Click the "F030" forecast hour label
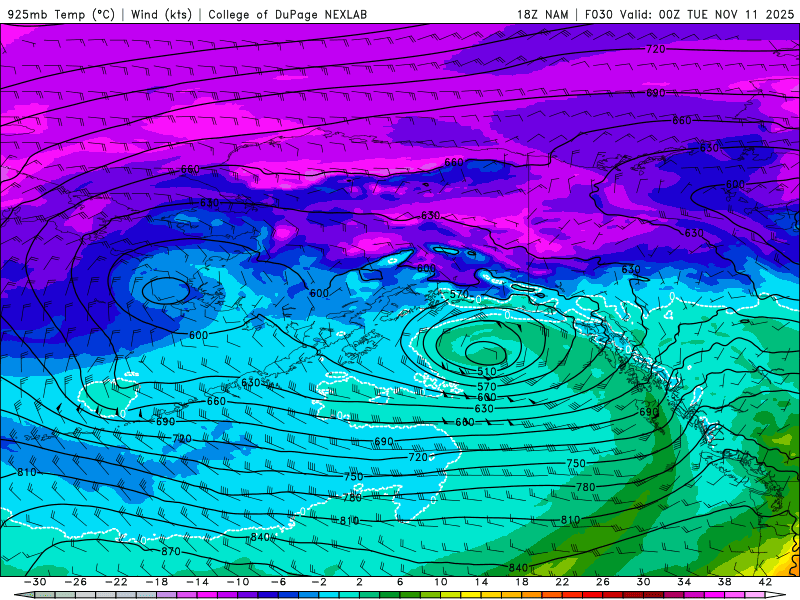 [598, 15]
